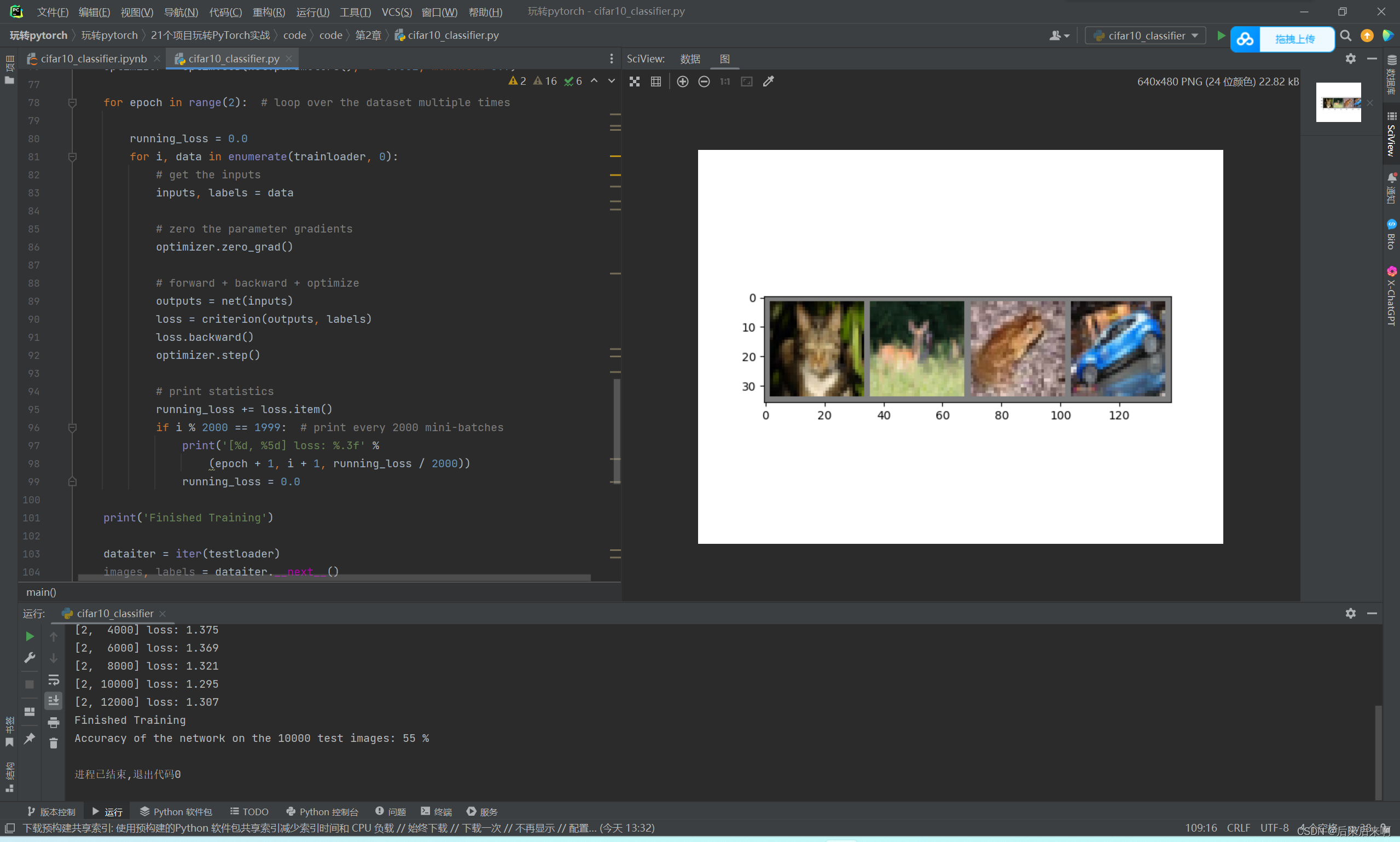
Task: Open search everywhere with magnifier icon
Action: 1345,35
